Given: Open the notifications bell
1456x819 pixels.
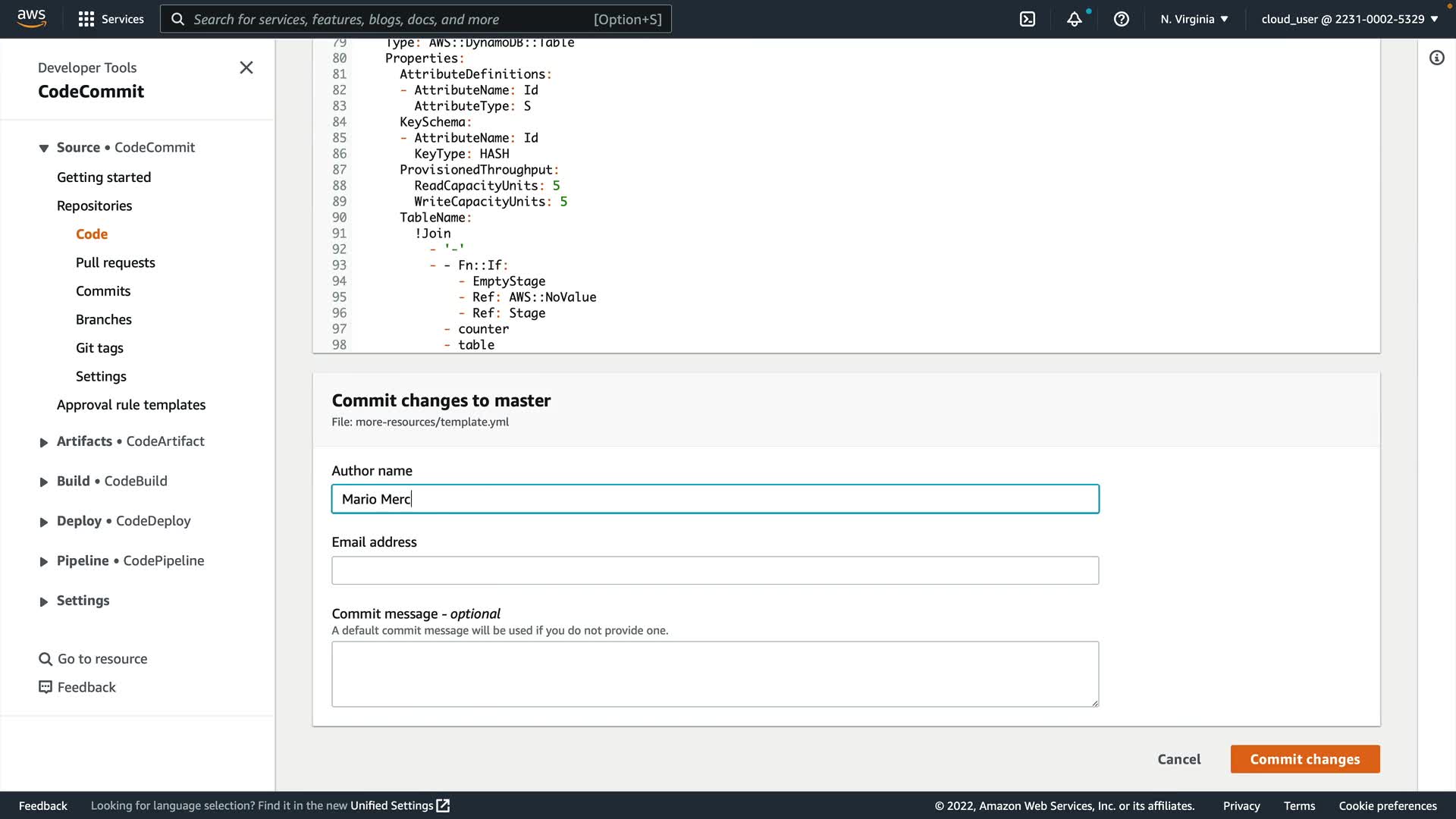Looking at the screenshot, I should pyautogui.click(x=1075, y=19).
